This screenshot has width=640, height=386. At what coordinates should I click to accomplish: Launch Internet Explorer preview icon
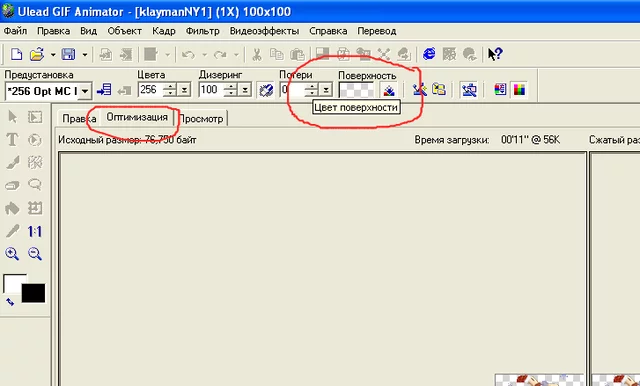429,53
